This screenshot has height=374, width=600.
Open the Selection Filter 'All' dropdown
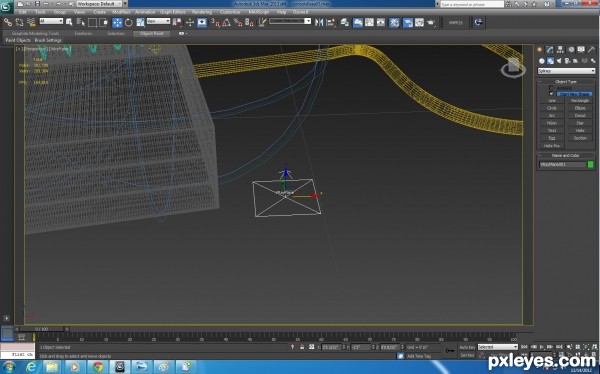pyautogui.click(x=51, y=21)
